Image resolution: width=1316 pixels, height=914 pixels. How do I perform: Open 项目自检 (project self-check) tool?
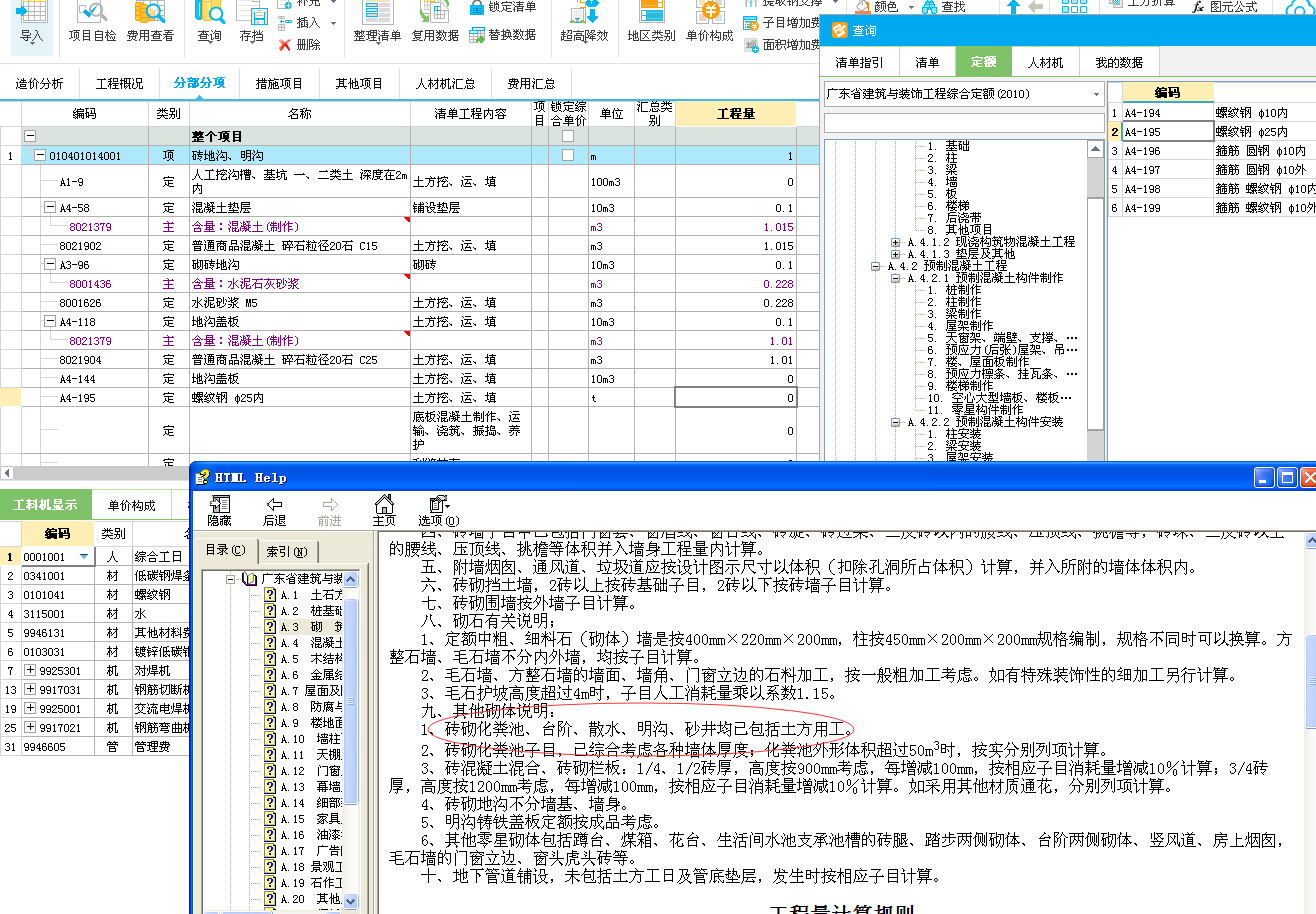[92, 24]
